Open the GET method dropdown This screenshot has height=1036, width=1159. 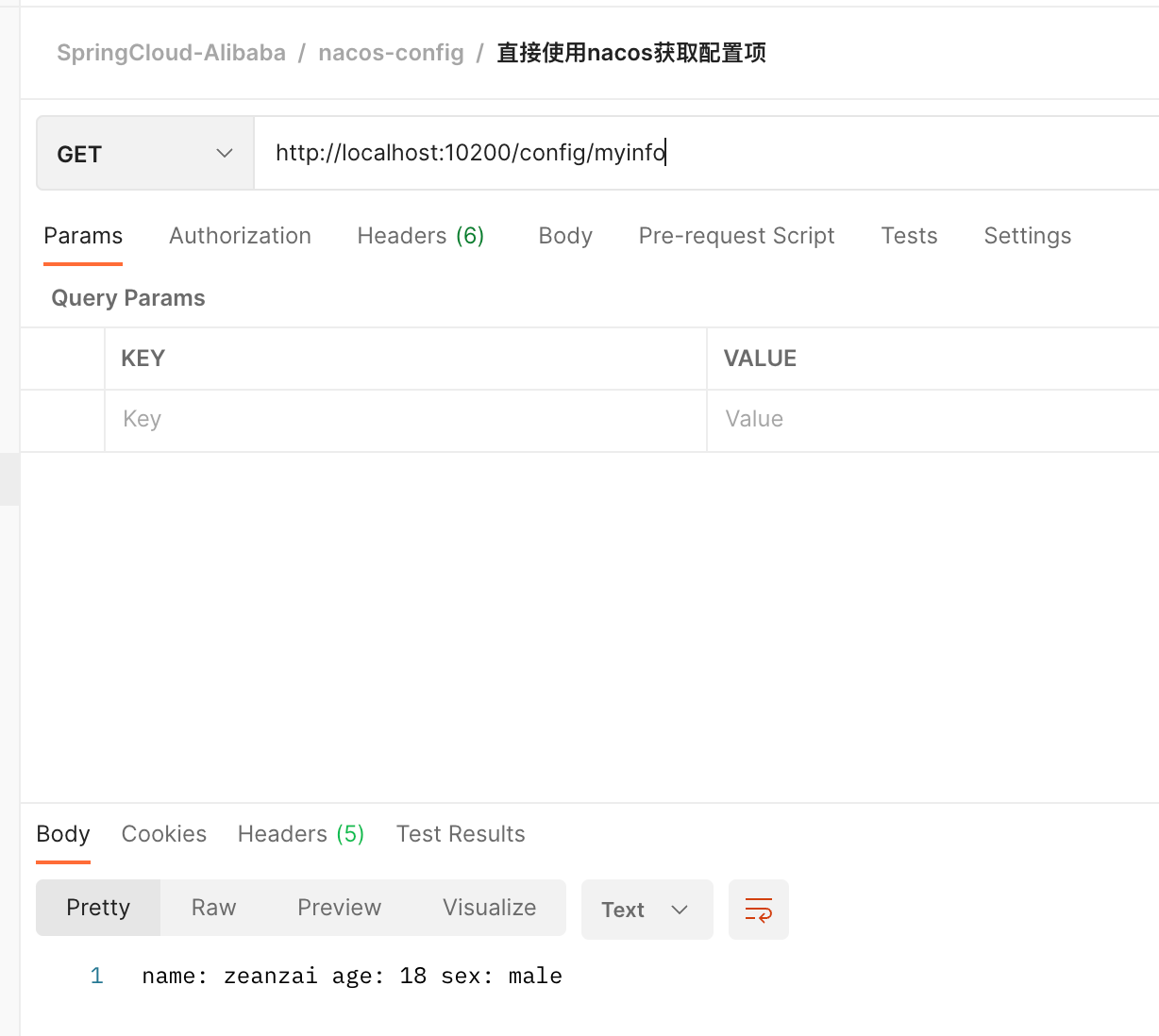tap(144, 154)
